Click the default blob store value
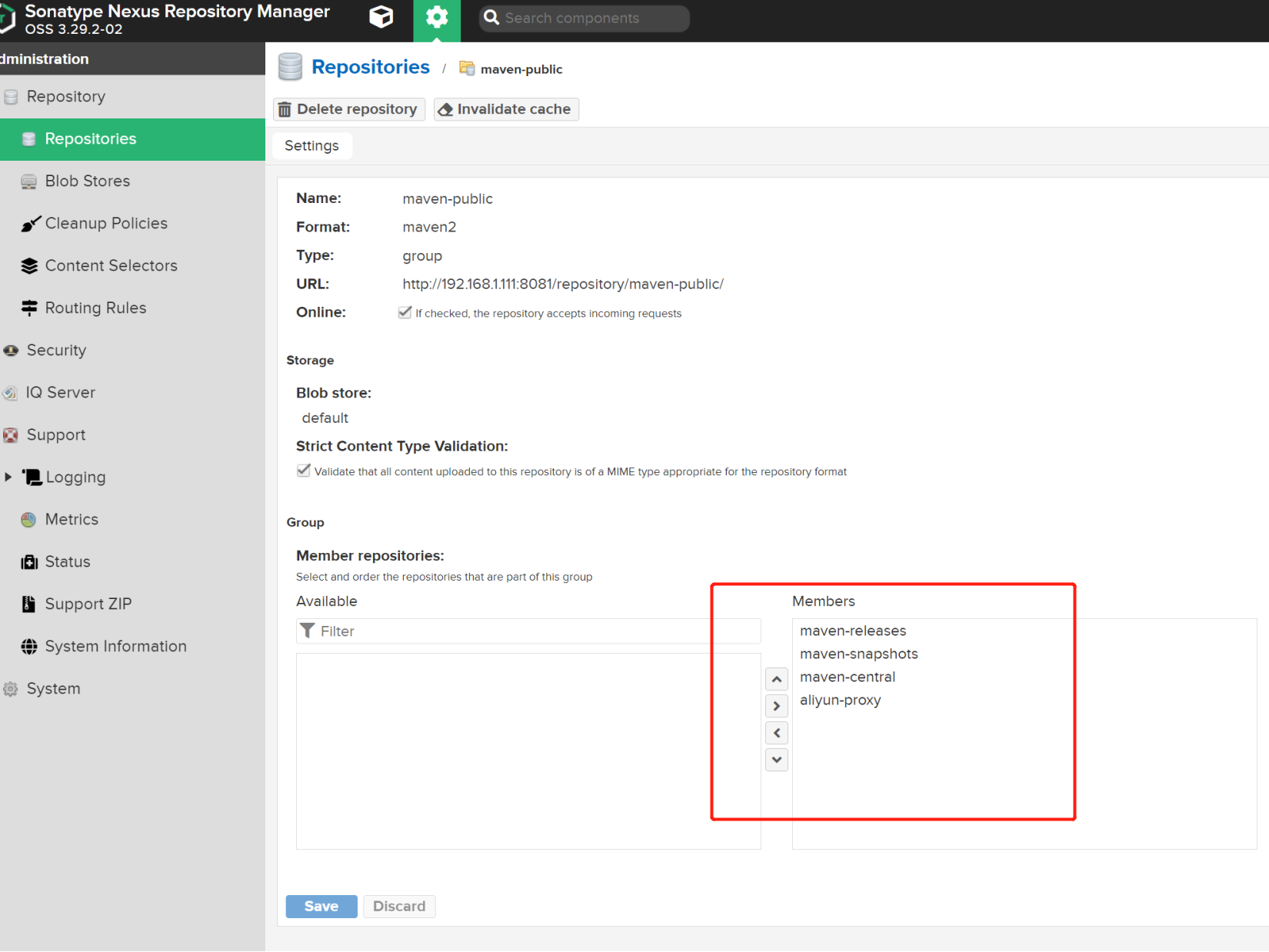This screenshot has width=1269, height=952. pos(325,418)
